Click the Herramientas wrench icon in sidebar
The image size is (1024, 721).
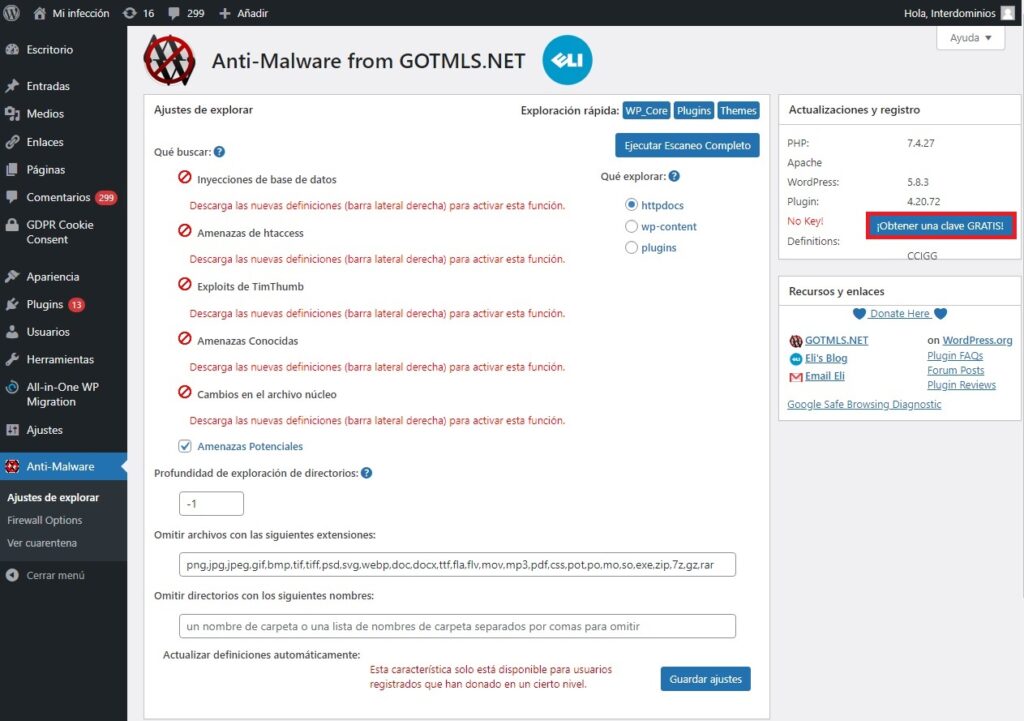coord(12,359)
